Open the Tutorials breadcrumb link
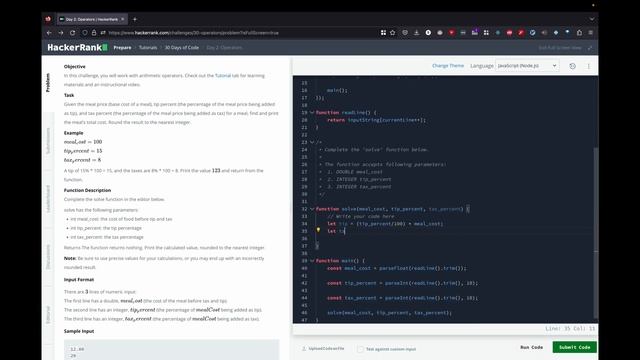The image size is (640, 360). [x=148, y=48]
